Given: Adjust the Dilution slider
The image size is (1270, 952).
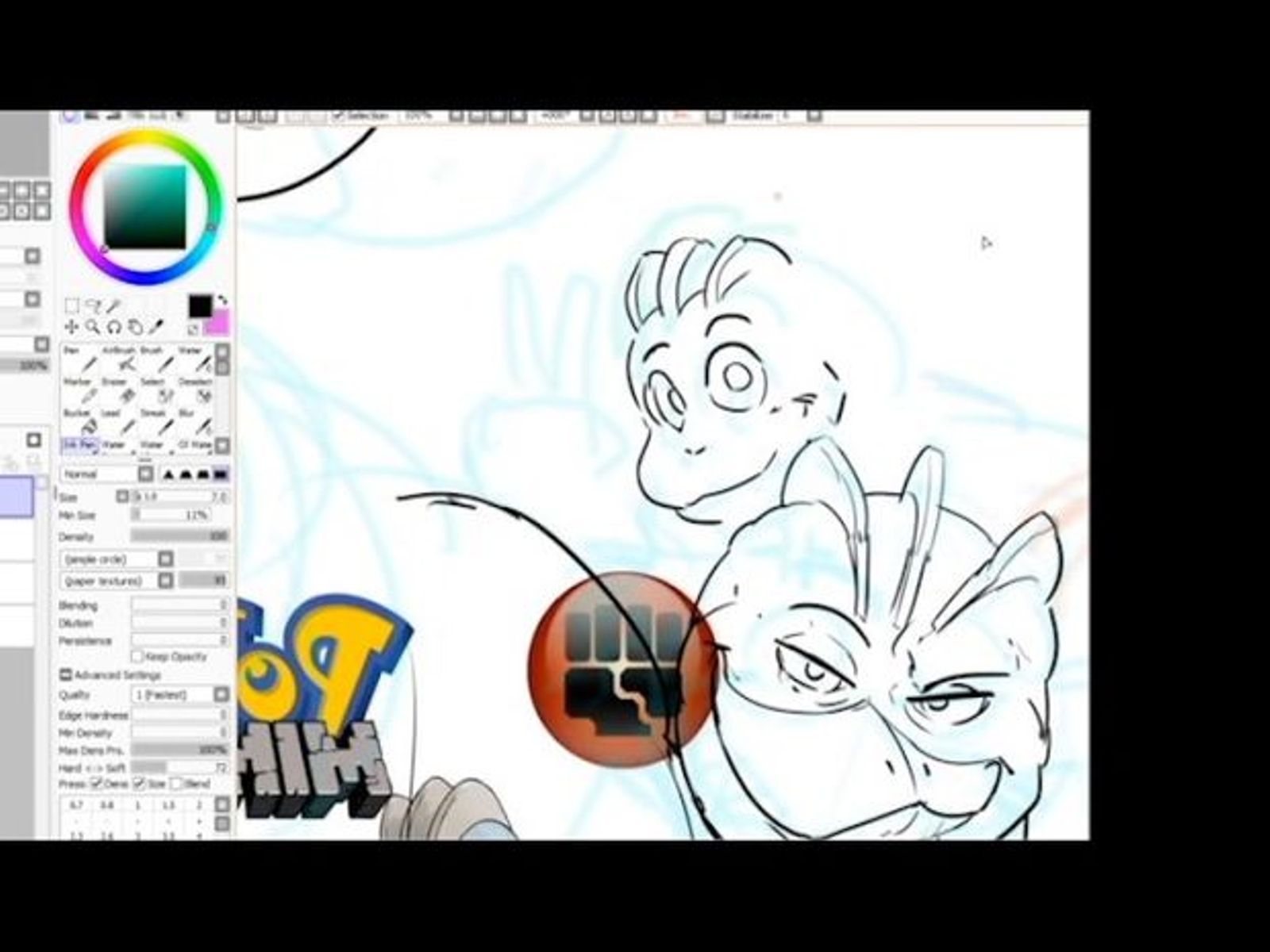Looking at the screenshot, I should [x=180, y=624].
